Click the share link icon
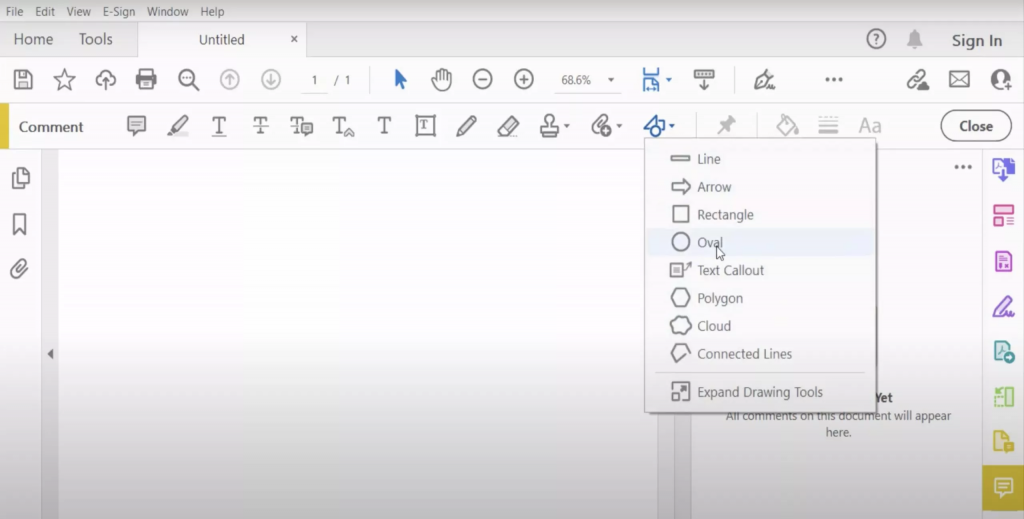Image resolution: width=1024 pixels, height=519 pixels. tap(918, 80)
